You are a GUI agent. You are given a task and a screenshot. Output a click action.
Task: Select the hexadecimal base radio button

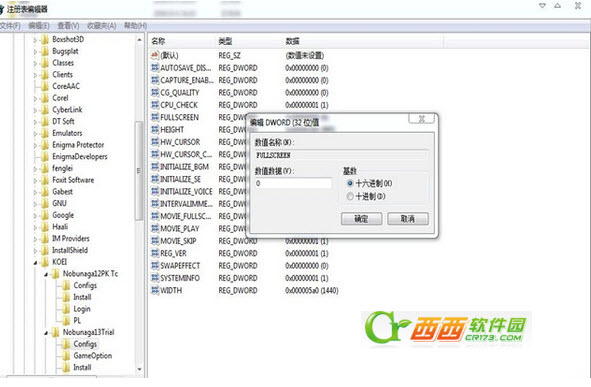tap(350, 184)
